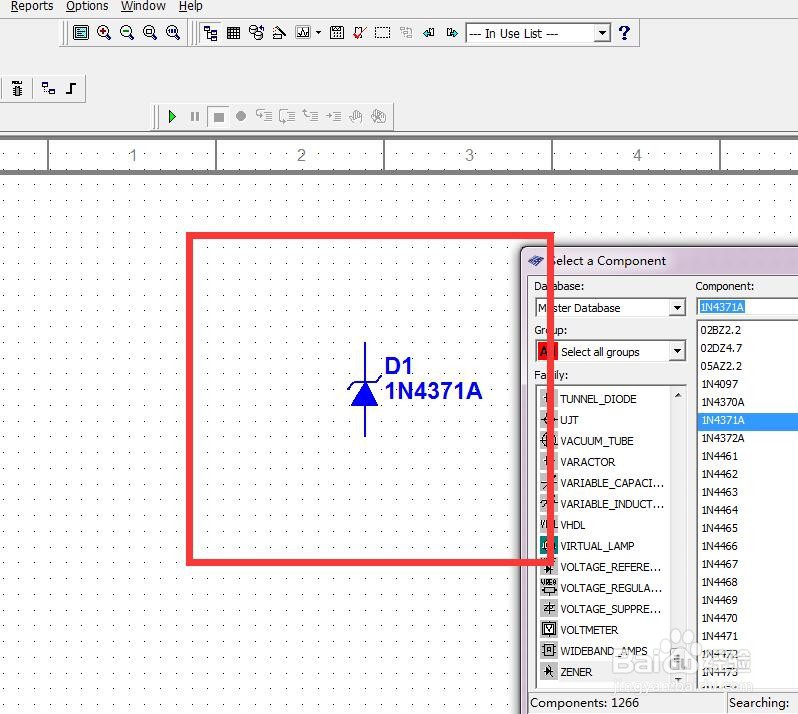Open the Grapher/Analysis icon
Image resolution: width=798 pixels, height=714 pixels.
tap(303, 33)
